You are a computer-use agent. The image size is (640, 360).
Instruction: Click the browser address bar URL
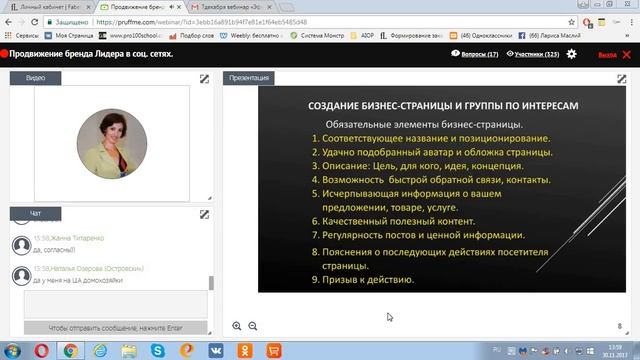pyautogui.click(x=202, y=22)
